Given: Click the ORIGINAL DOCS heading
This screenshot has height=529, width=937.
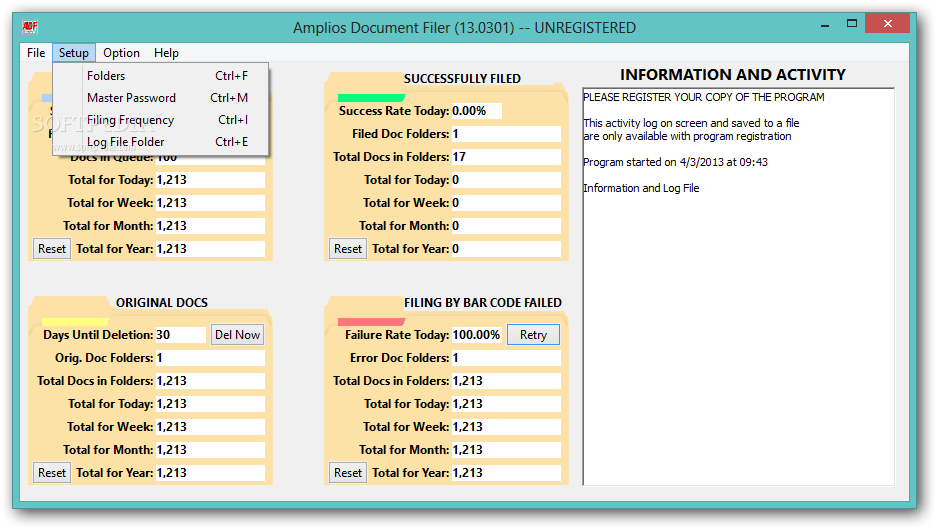Looking at the screenshot, I should pyautogui.click(x=162, y=303).
